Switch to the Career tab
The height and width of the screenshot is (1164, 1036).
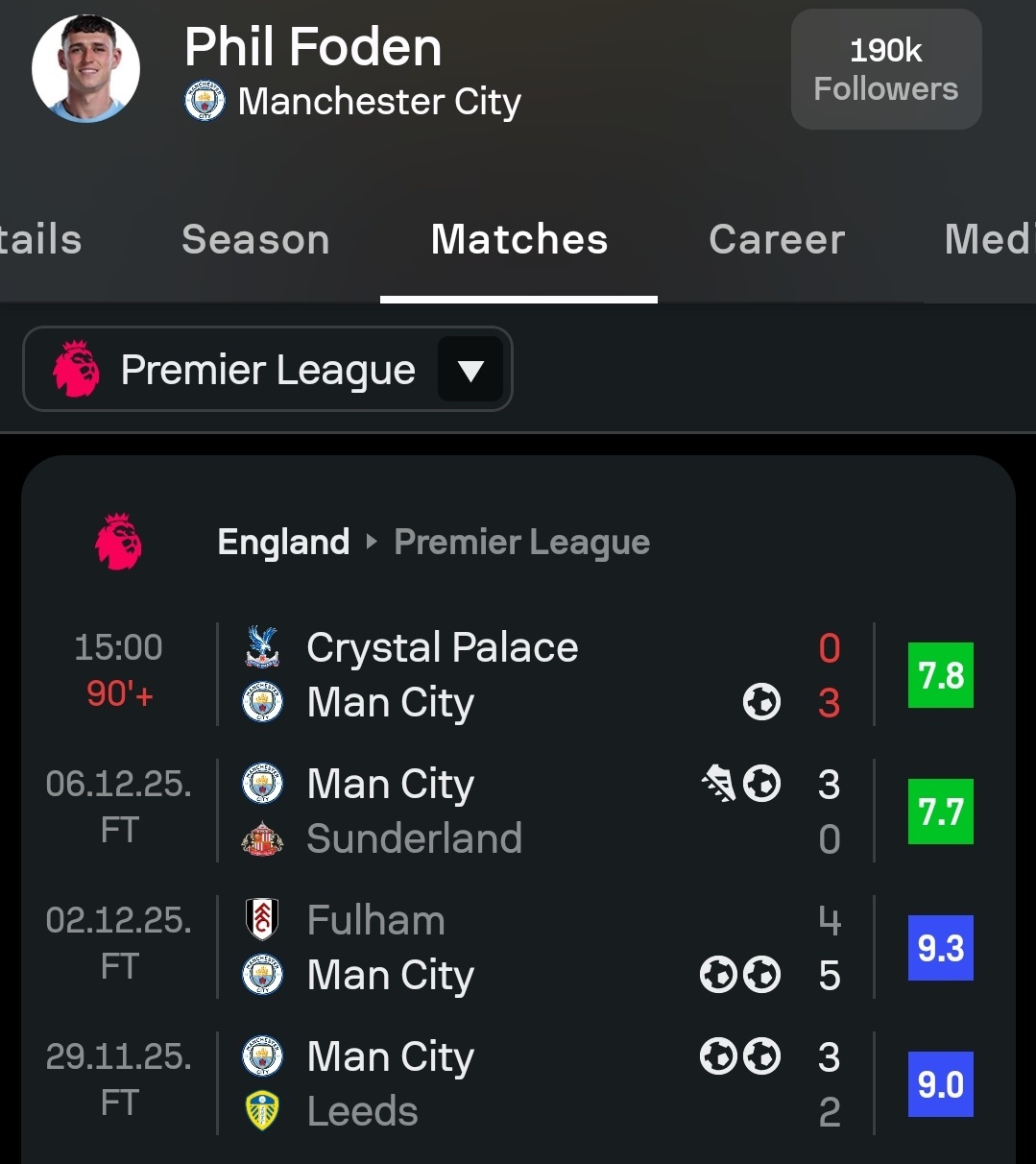coord(777,239)
